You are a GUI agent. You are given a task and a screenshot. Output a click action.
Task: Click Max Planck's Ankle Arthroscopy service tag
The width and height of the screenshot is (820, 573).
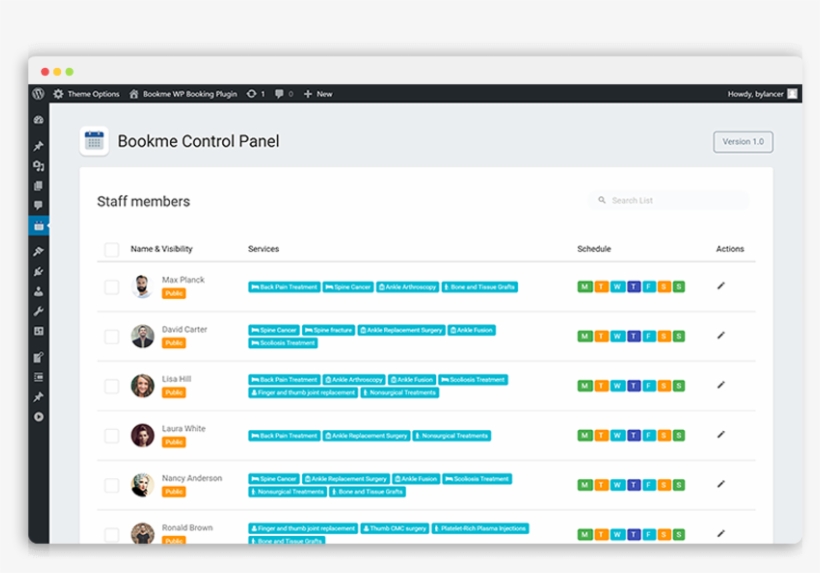[x=408, y=287]
